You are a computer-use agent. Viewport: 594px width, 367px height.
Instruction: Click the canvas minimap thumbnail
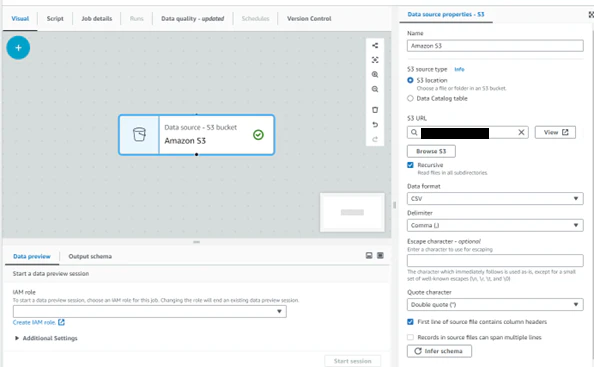pyautogui.click(x=352, y=212)
